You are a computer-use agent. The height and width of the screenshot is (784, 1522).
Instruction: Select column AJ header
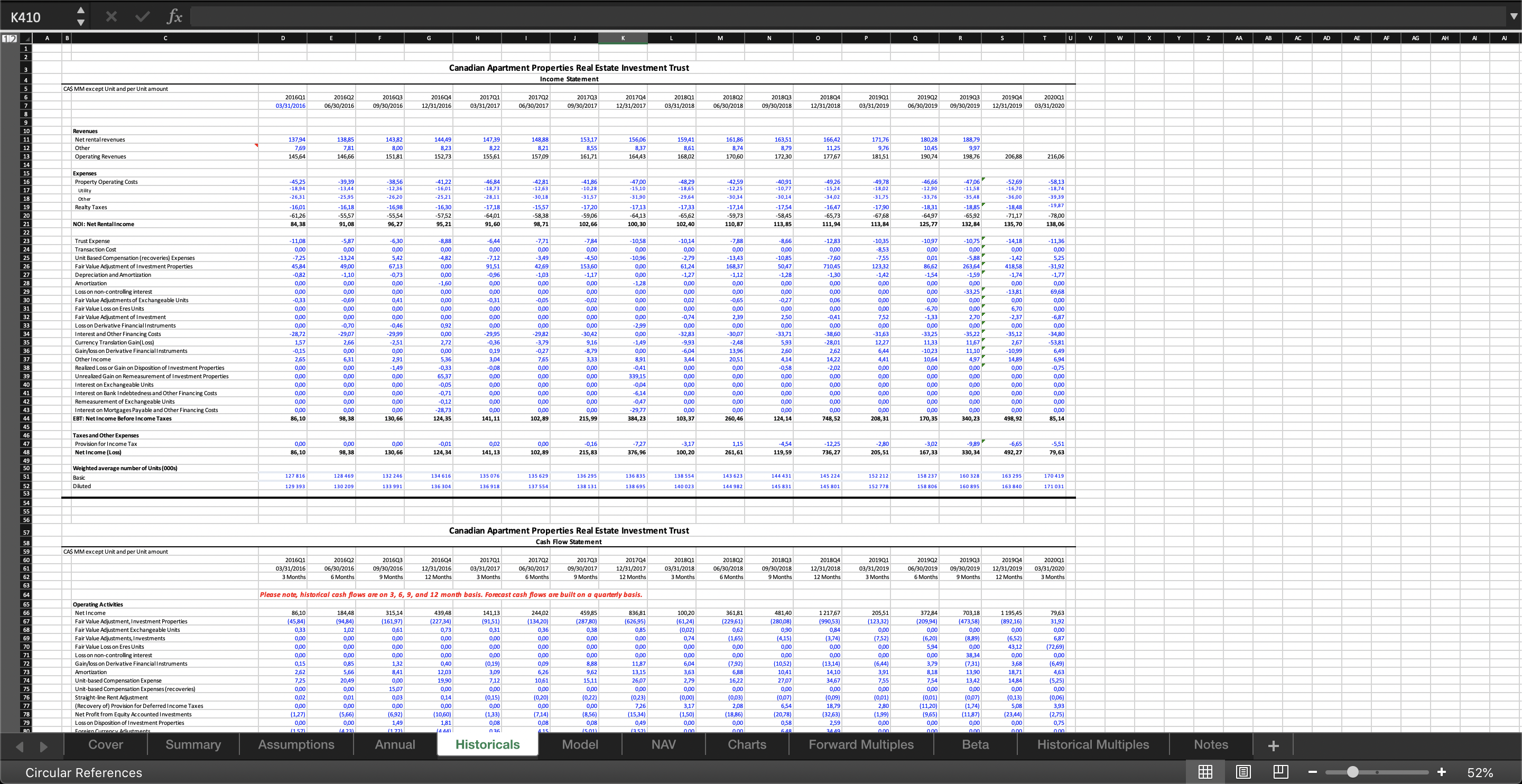[1504, 39]
